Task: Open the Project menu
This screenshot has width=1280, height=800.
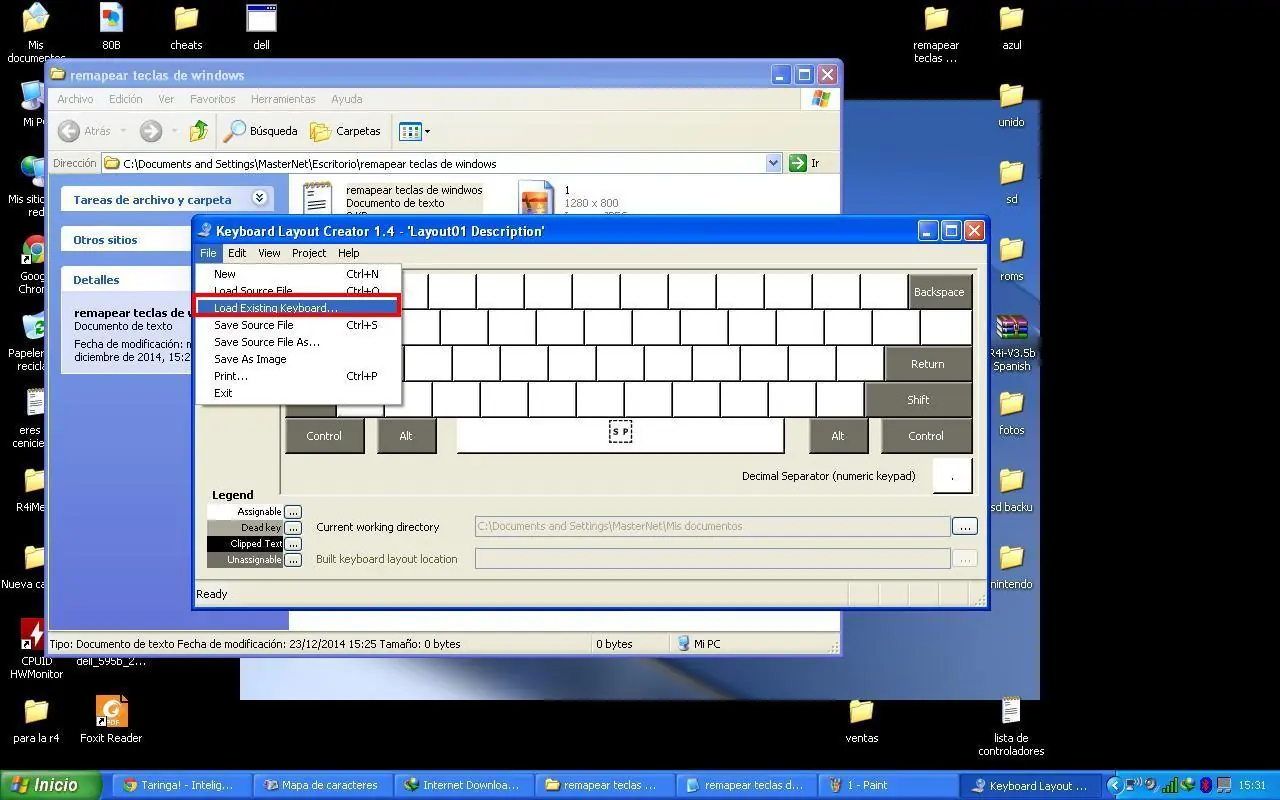Action: coord(309,253)
